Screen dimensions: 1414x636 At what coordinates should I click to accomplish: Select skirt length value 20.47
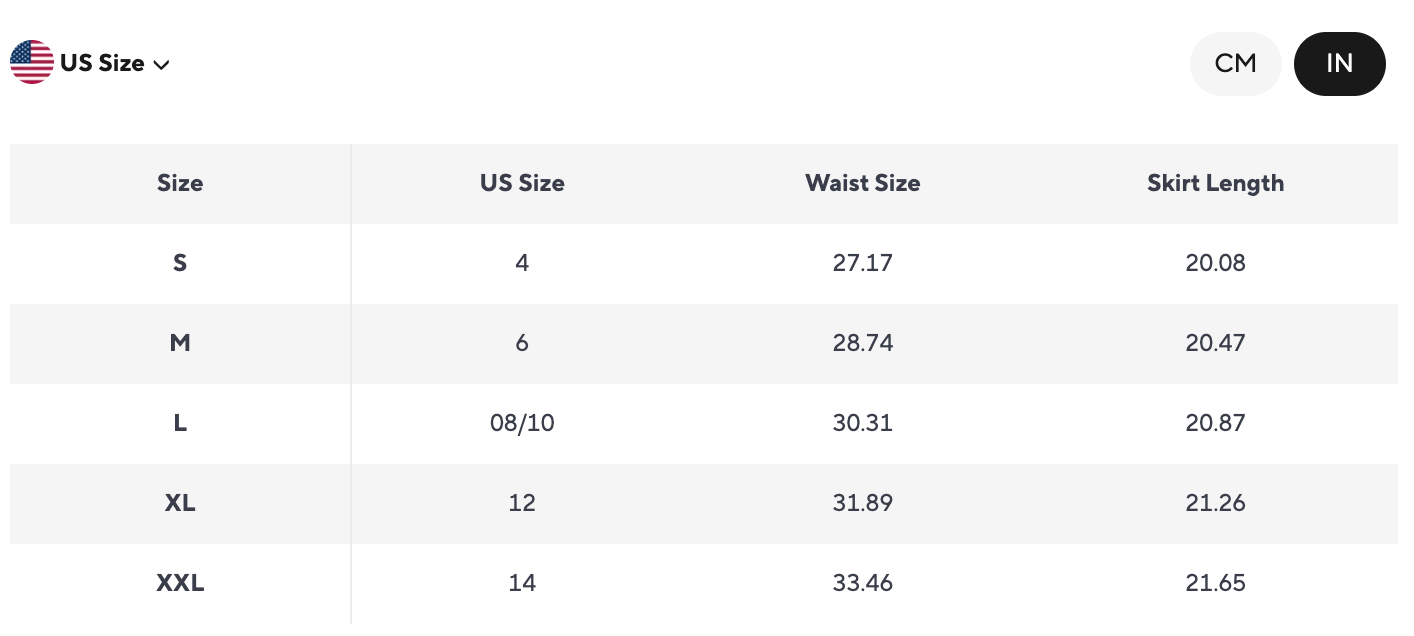(x=1215, y=344)
